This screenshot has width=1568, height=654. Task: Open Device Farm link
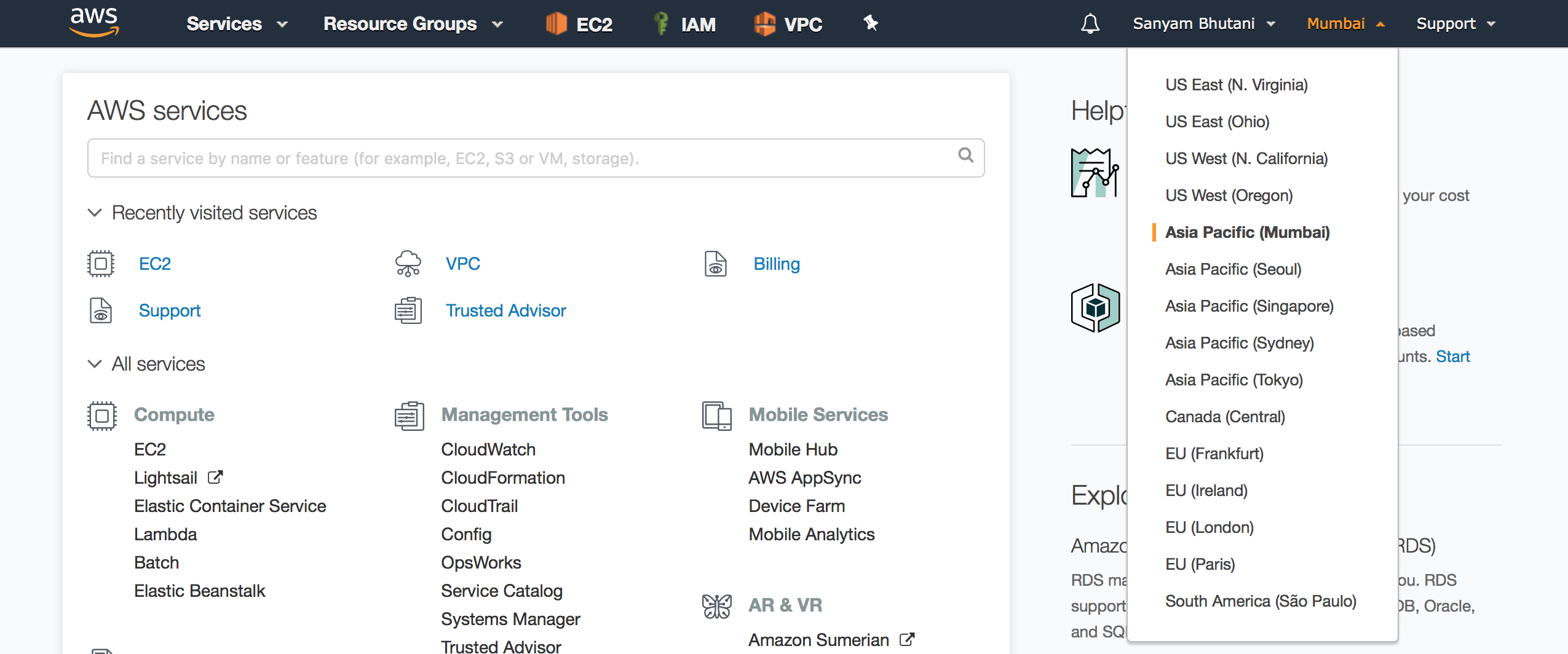[x=797, y=506]
